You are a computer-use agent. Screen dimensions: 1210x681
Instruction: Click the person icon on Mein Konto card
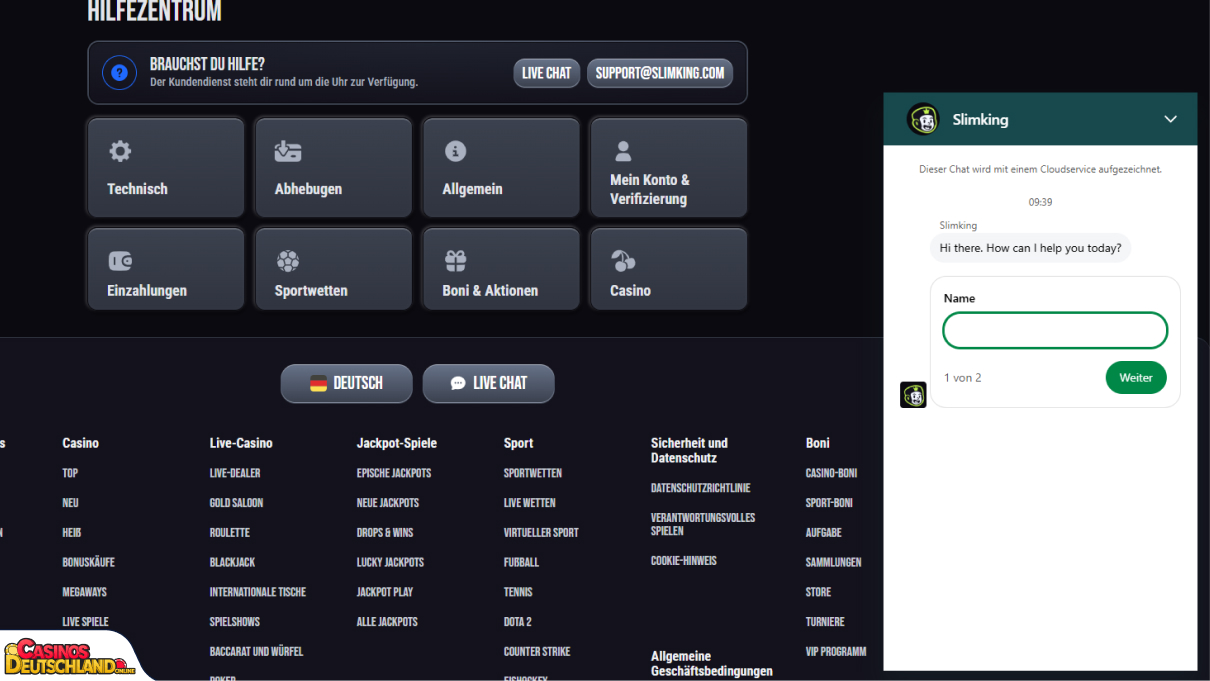623,151
